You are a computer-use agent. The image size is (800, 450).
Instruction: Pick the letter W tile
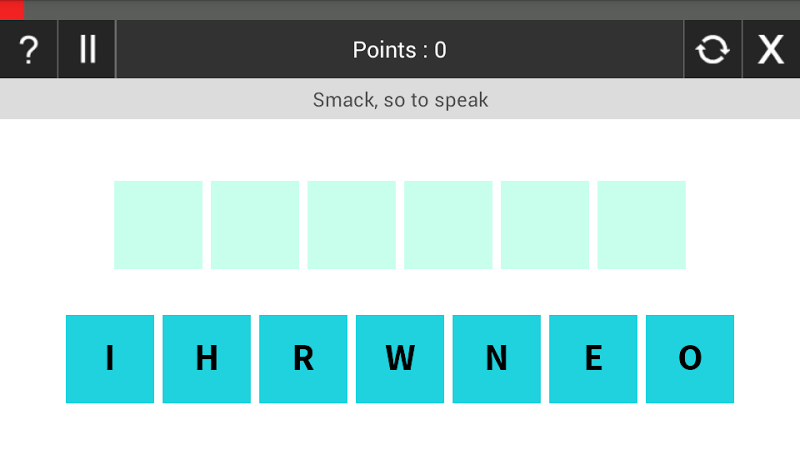click(x=400, y=359)
